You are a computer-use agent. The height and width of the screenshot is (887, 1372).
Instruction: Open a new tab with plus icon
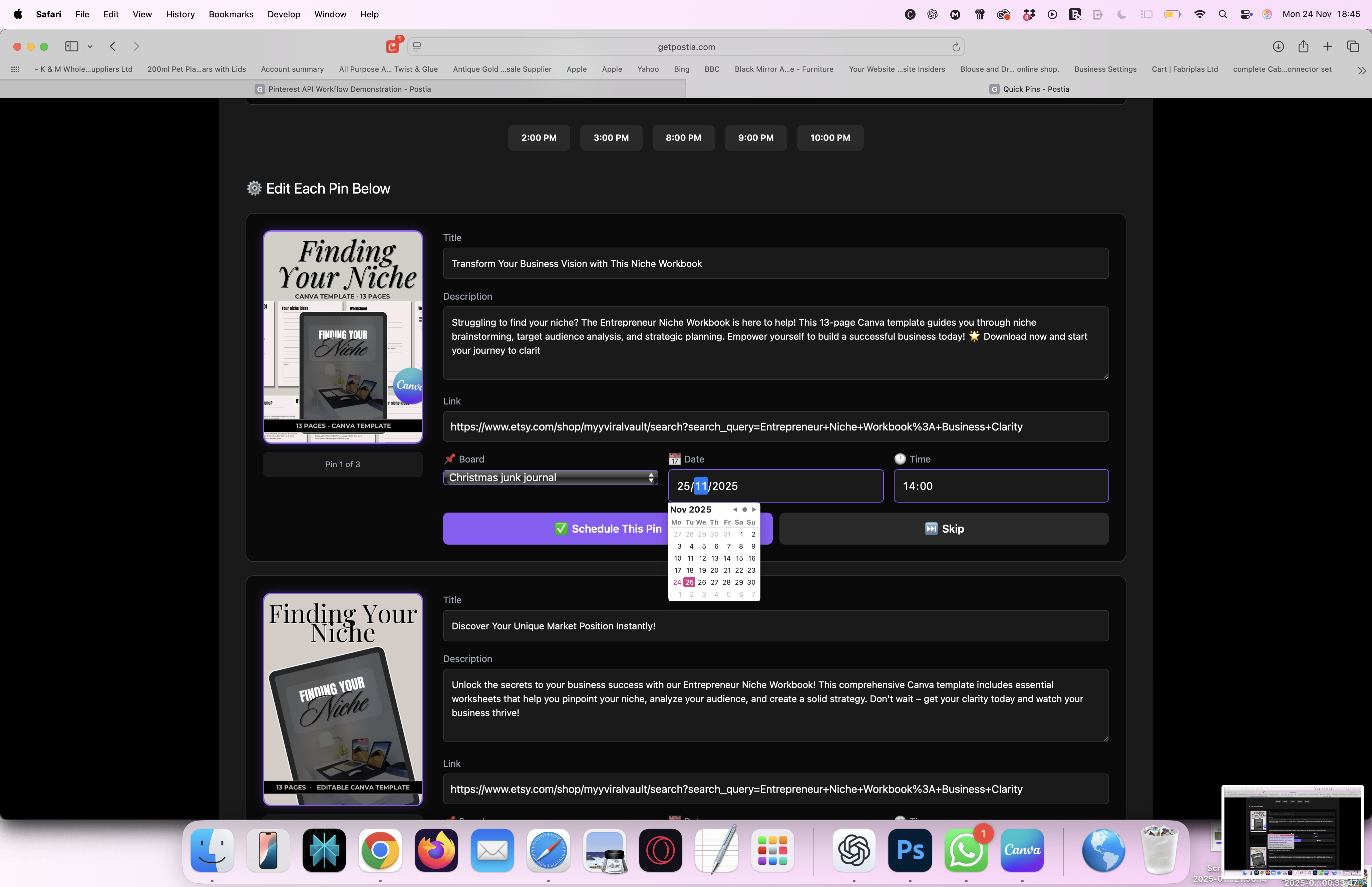[x=1328, y=47]
